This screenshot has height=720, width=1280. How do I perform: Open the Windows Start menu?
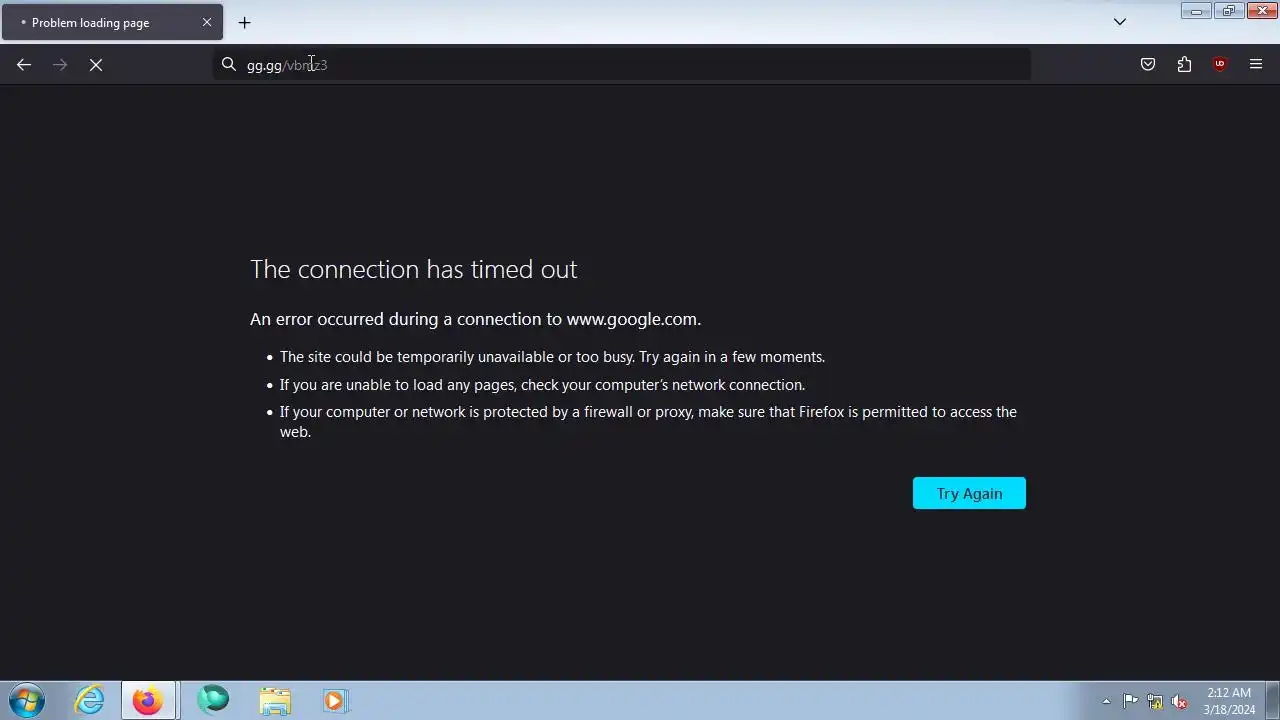[26, 700]
